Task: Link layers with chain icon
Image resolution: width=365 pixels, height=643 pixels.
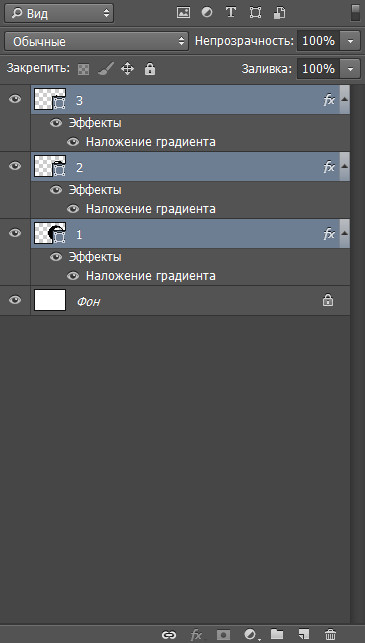Action: pyautogui.click(x=169, y=635)
